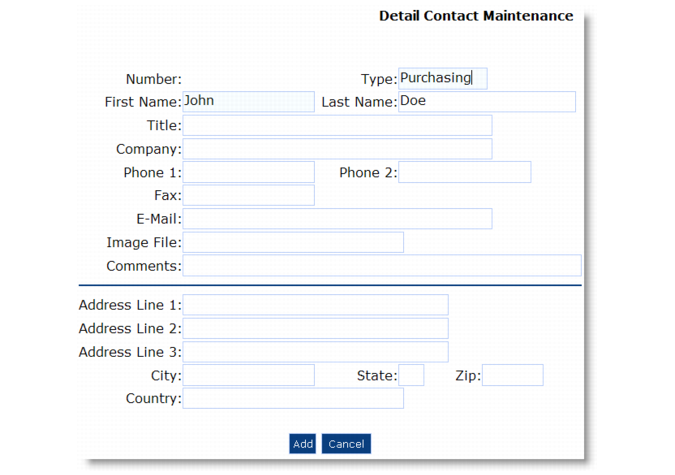Click the Zip code field
The height and width of the screenshot is (475, 675).
click(x=513, y=375)
